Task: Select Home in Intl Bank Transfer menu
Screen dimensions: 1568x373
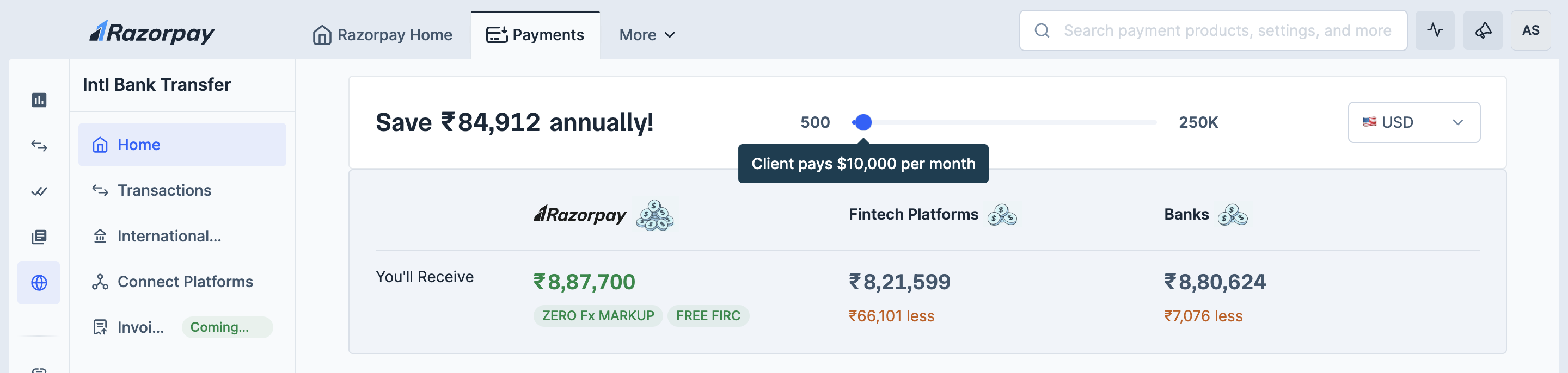Action: (139, 145)
